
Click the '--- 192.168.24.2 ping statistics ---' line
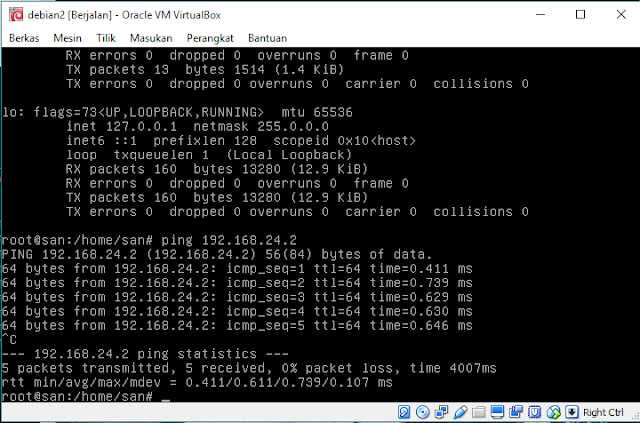click(x=145, y=354)
